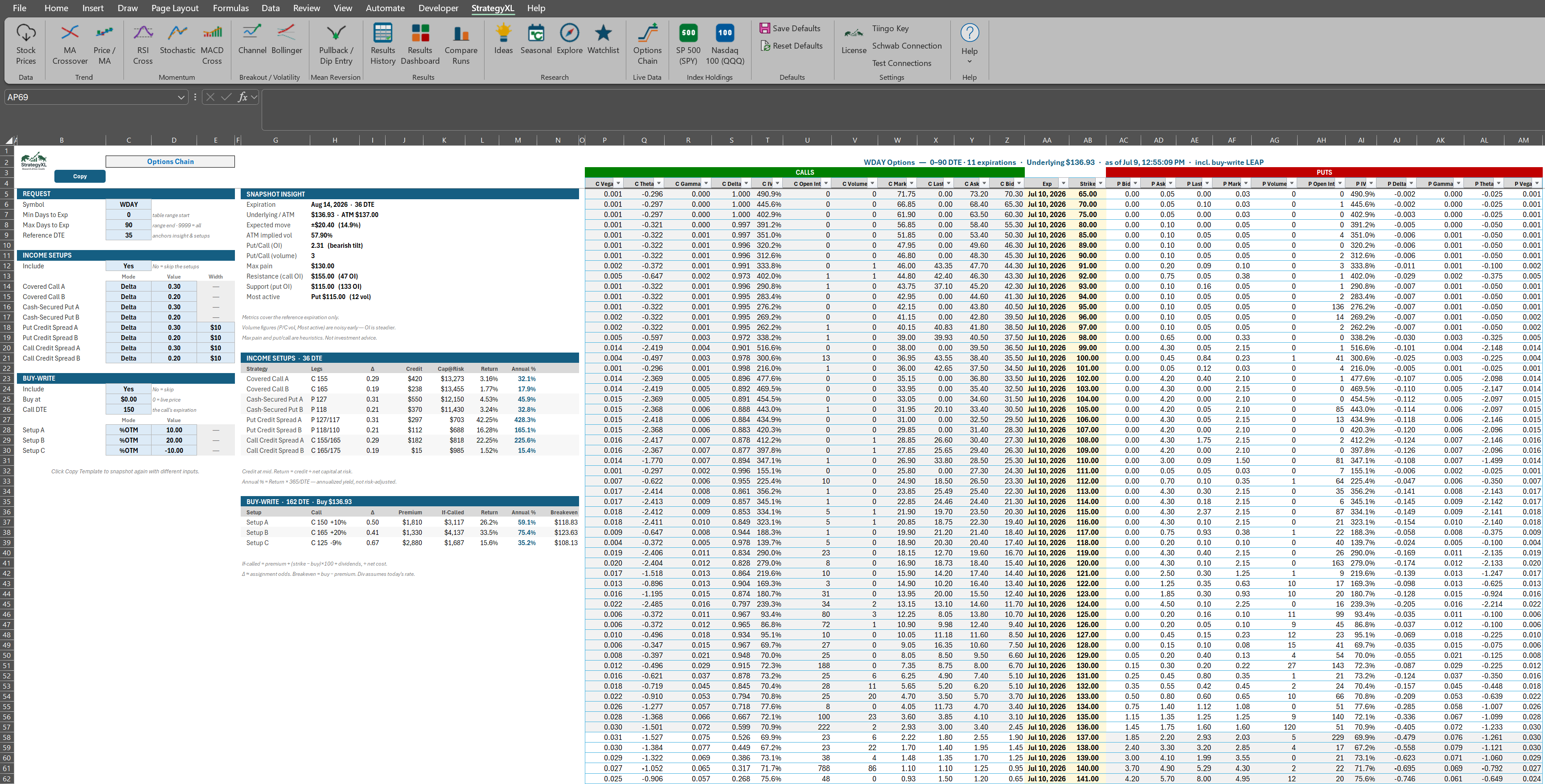Select the Income Setups Include Yes cell
Image resolution: width=1545 pixels, height=784 pixels.
point(128,266)
